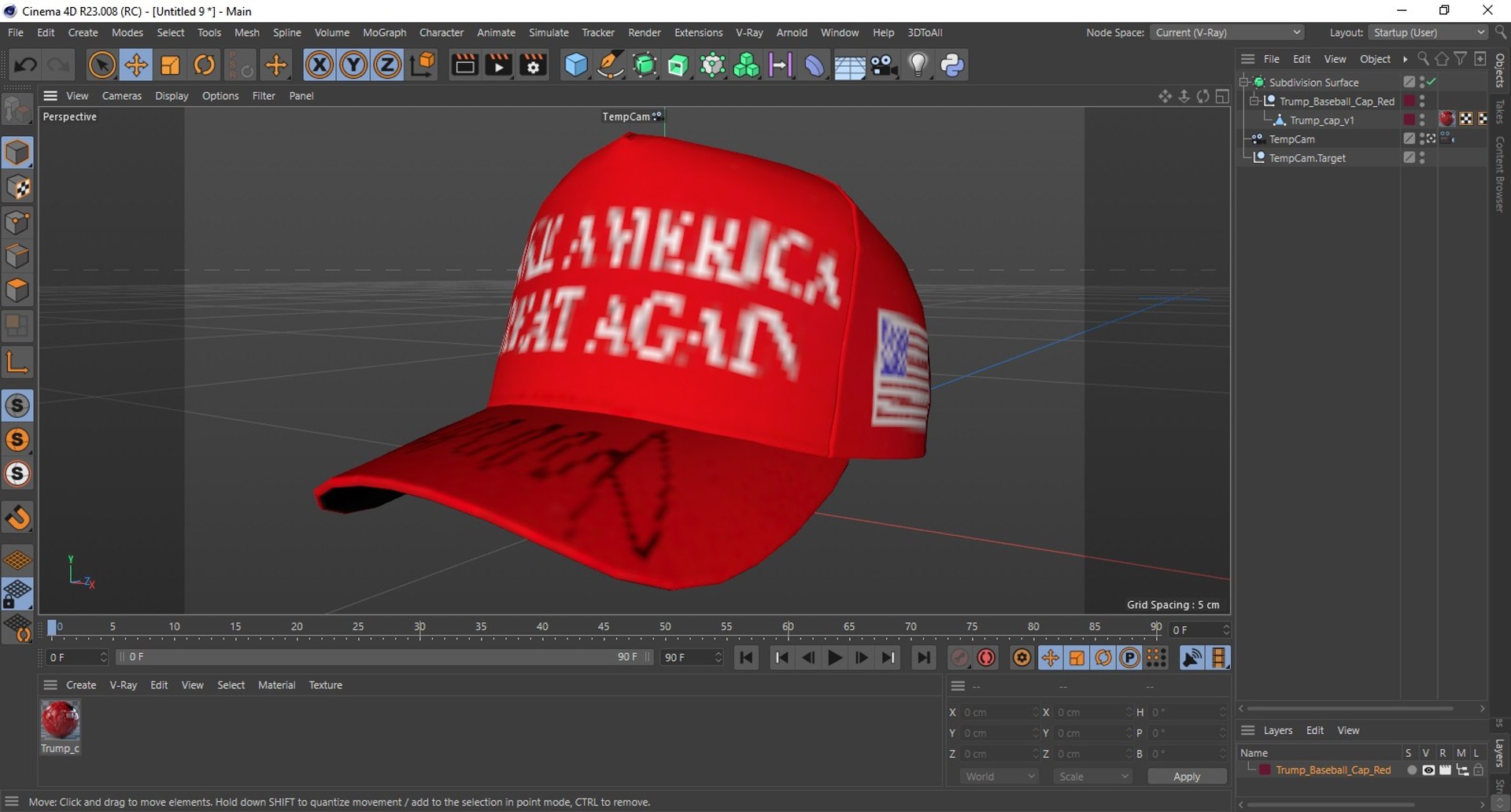
Task: Click the X position input field
Action: click(999, 712)
